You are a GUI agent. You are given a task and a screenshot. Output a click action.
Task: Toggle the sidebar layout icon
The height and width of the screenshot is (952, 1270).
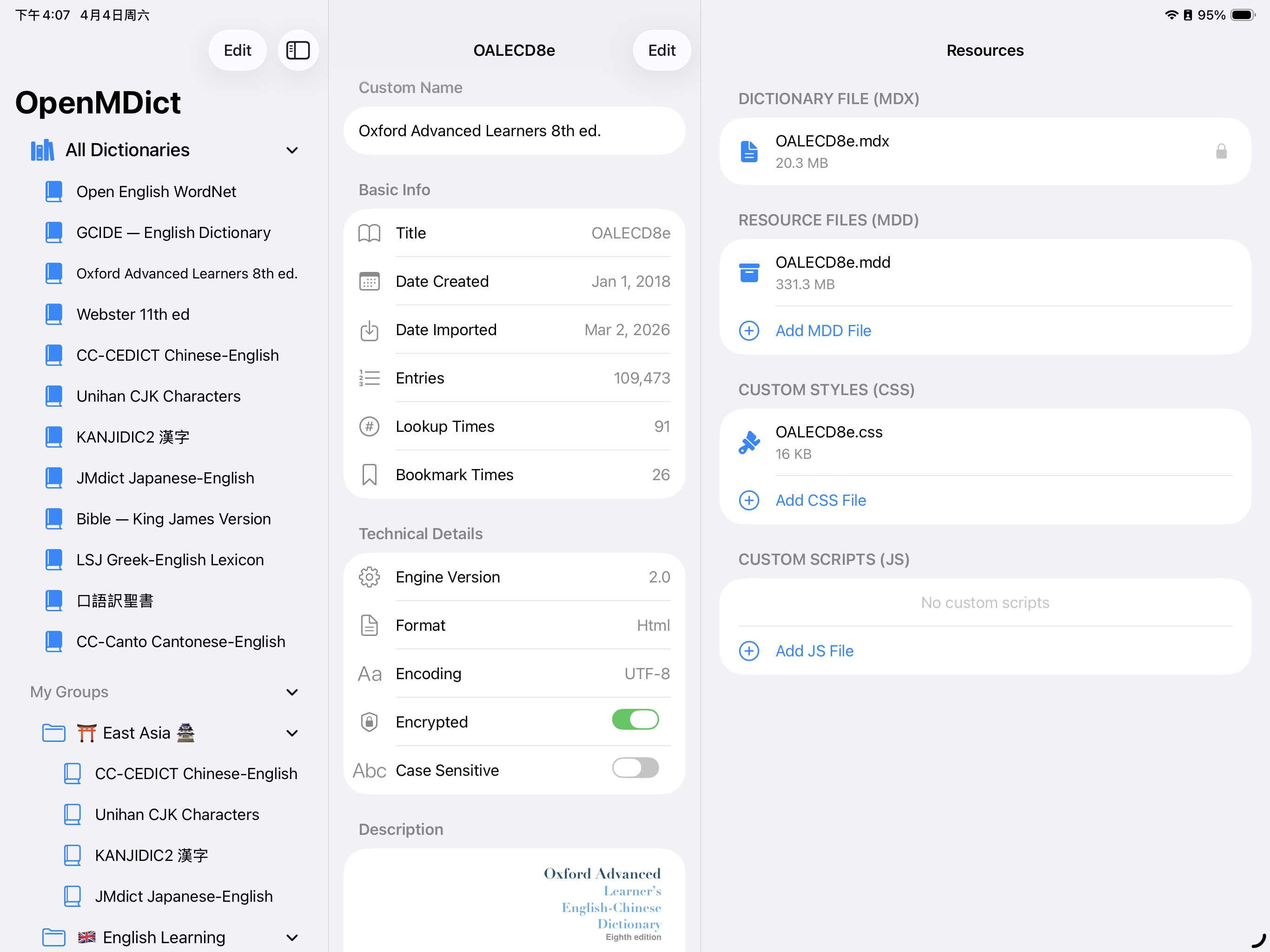(298, 51)
